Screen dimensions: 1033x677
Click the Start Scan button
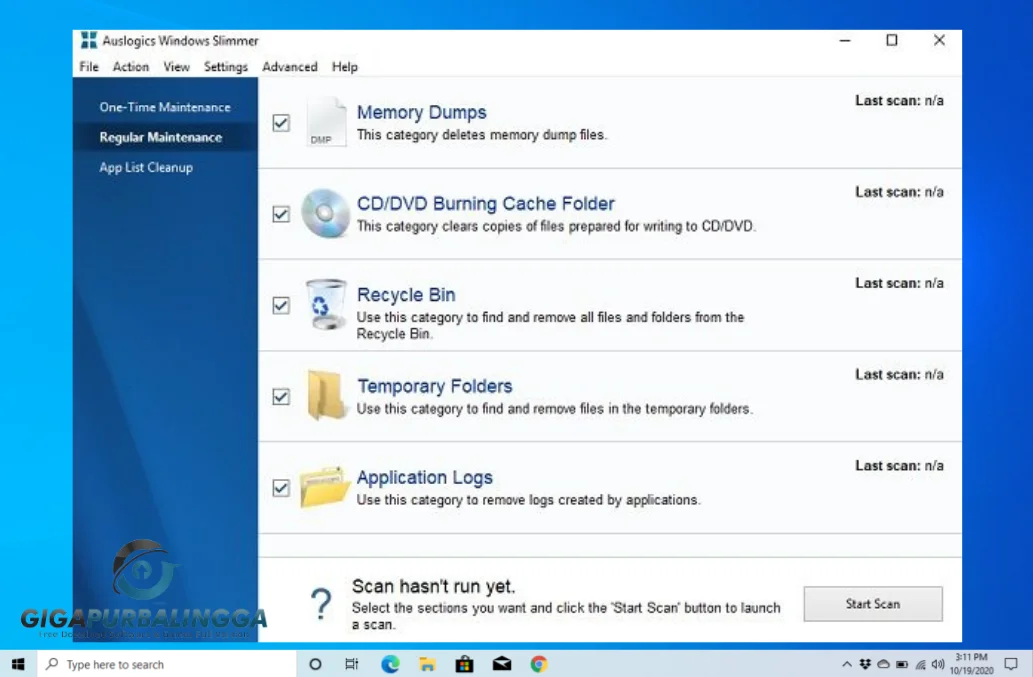(872, 603)
